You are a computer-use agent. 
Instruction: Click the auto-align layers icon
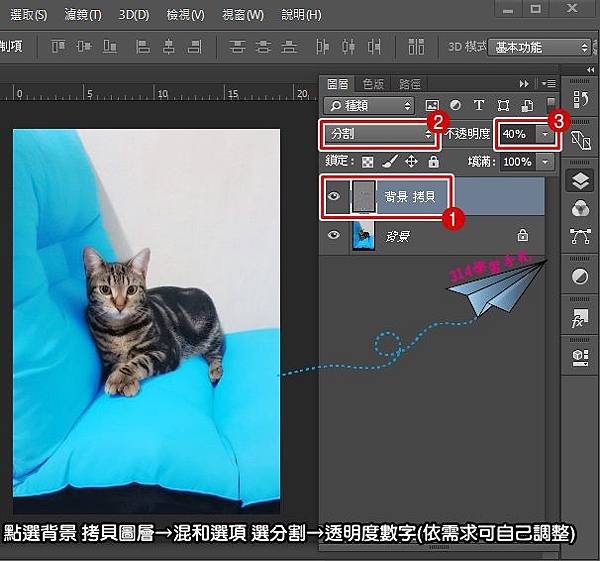click(416, 47)
